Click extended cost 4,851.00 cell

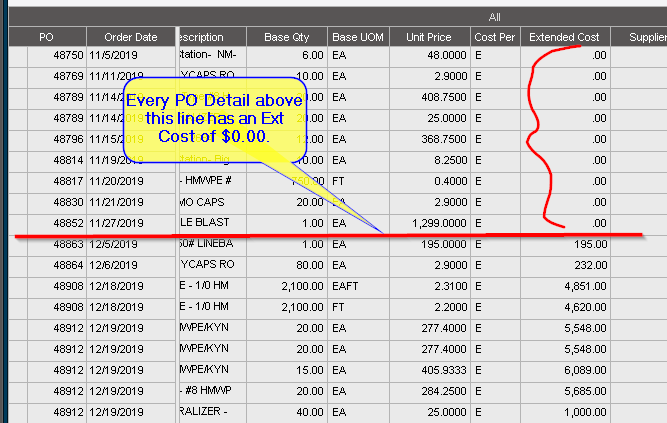(565, 286)
